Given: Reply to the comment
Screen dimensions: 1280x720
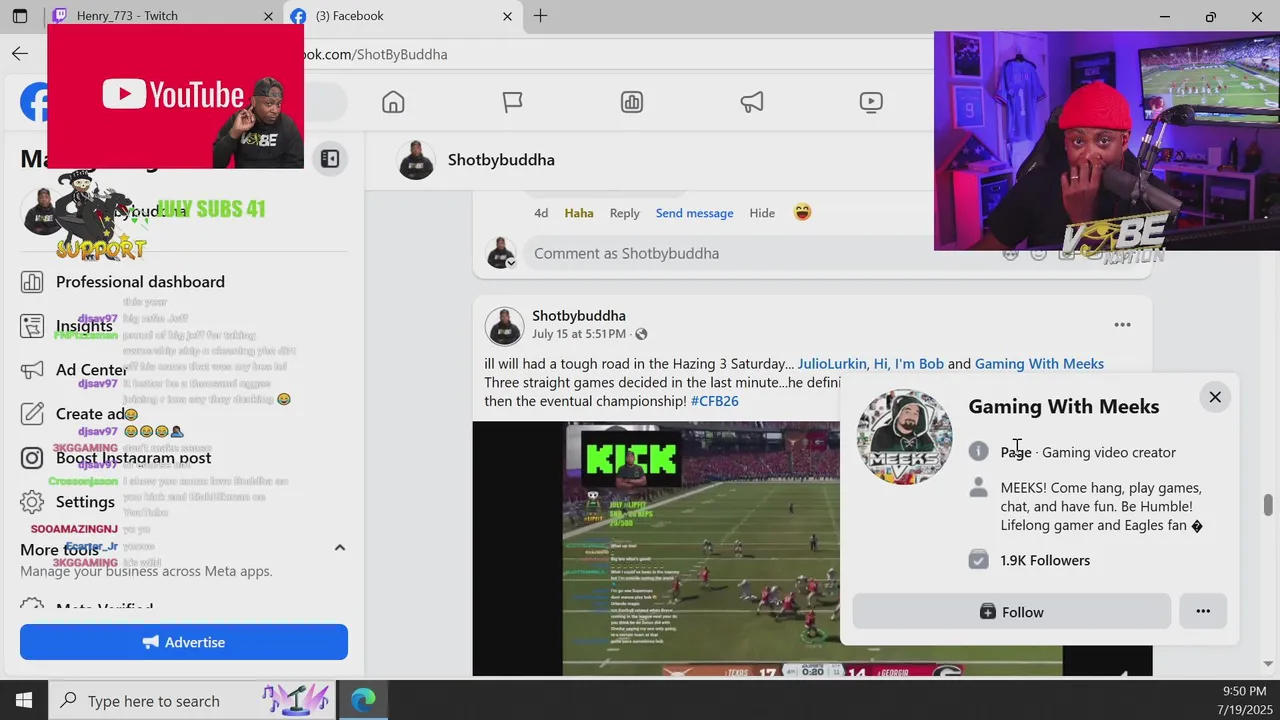Looking at the screenshot, I should click(624, 213).
